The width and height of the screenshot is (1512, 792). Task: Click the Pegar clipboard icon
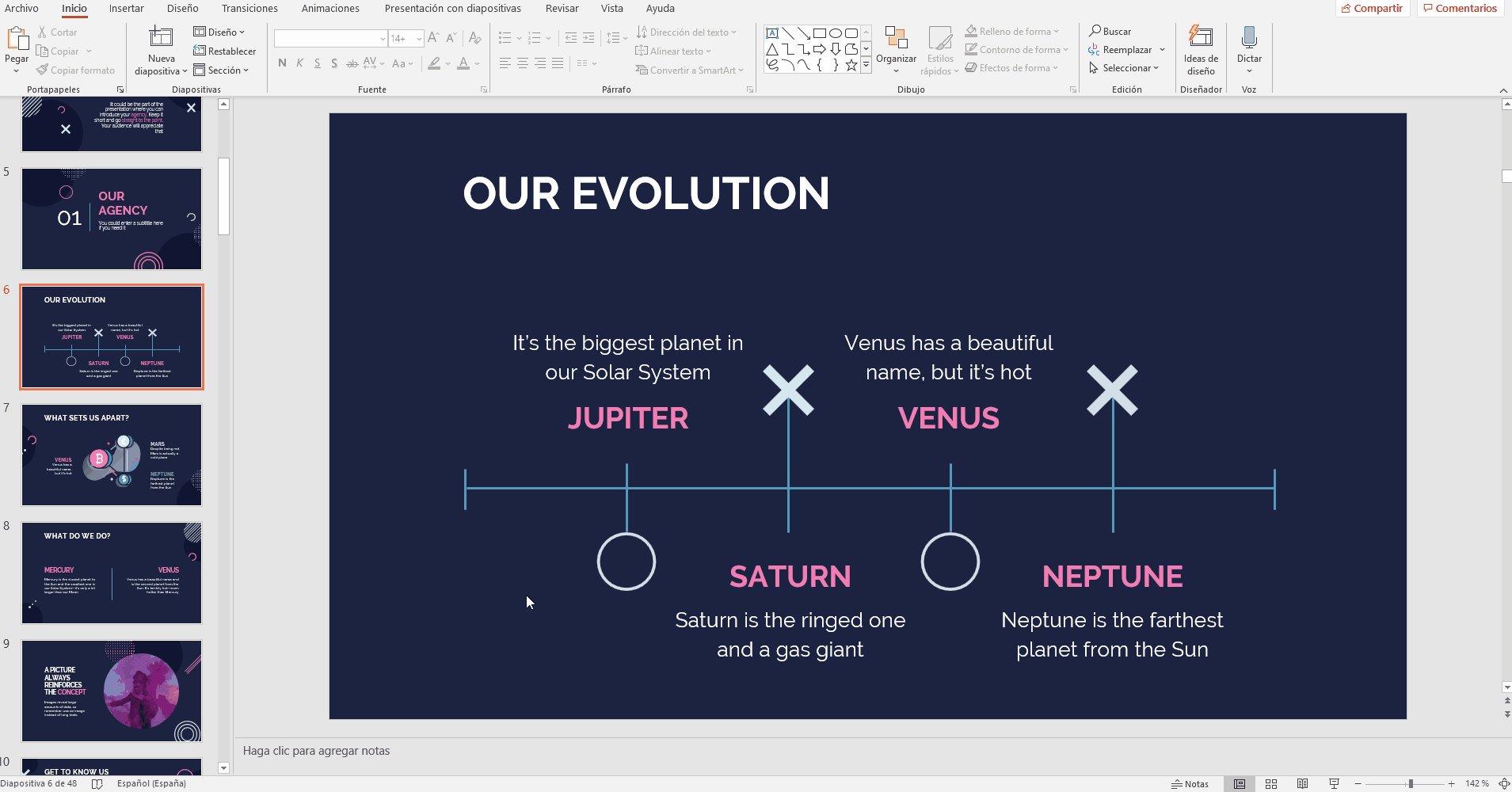17,38
